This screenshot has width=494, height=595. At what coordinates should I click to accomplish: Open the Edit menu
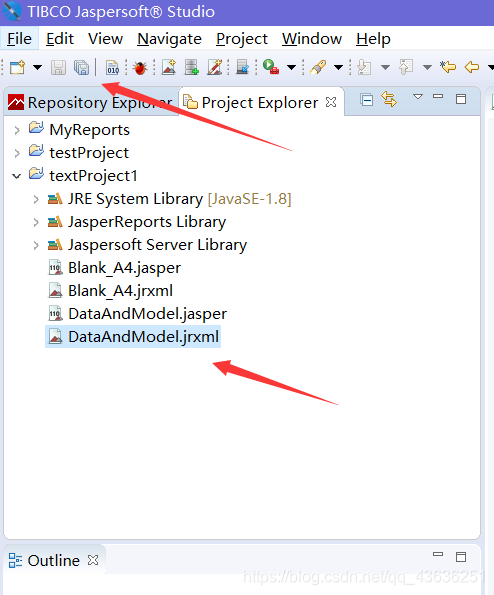click(60, 39)
